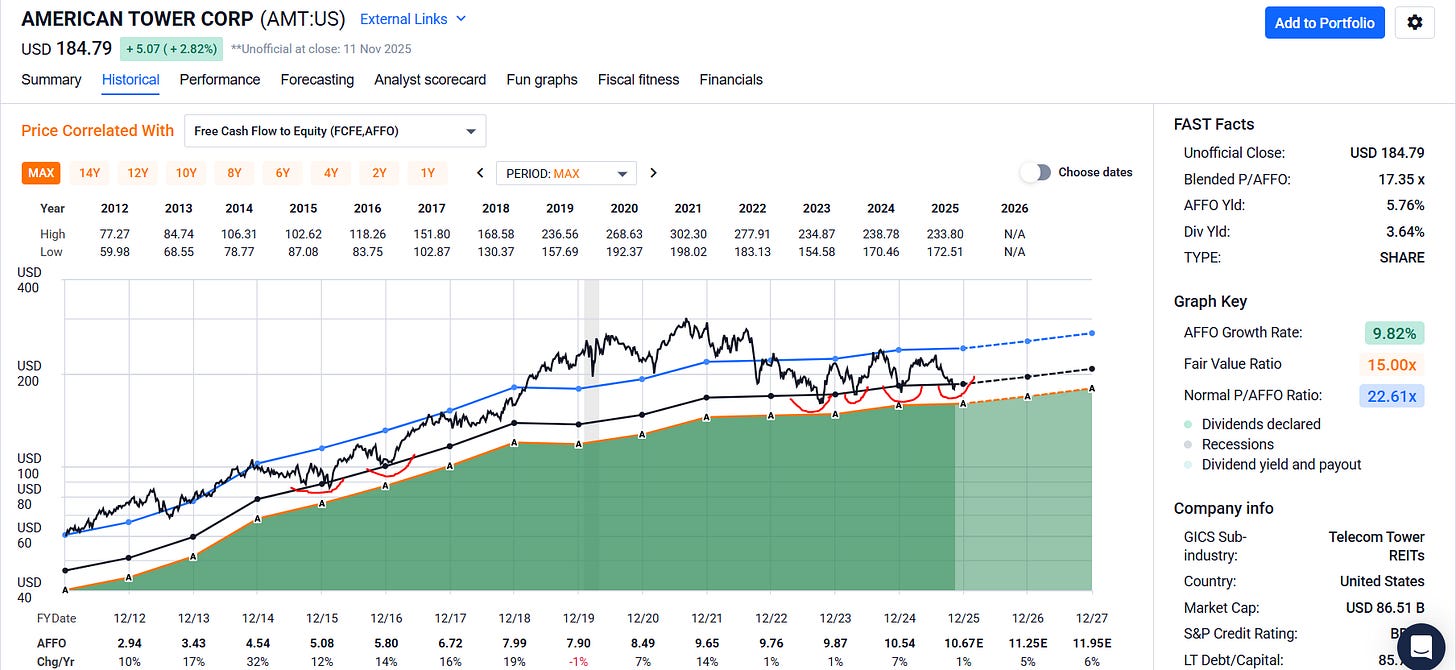
Task: Click the 12/25 date label on axis
Action: click(x=963, y=619)
